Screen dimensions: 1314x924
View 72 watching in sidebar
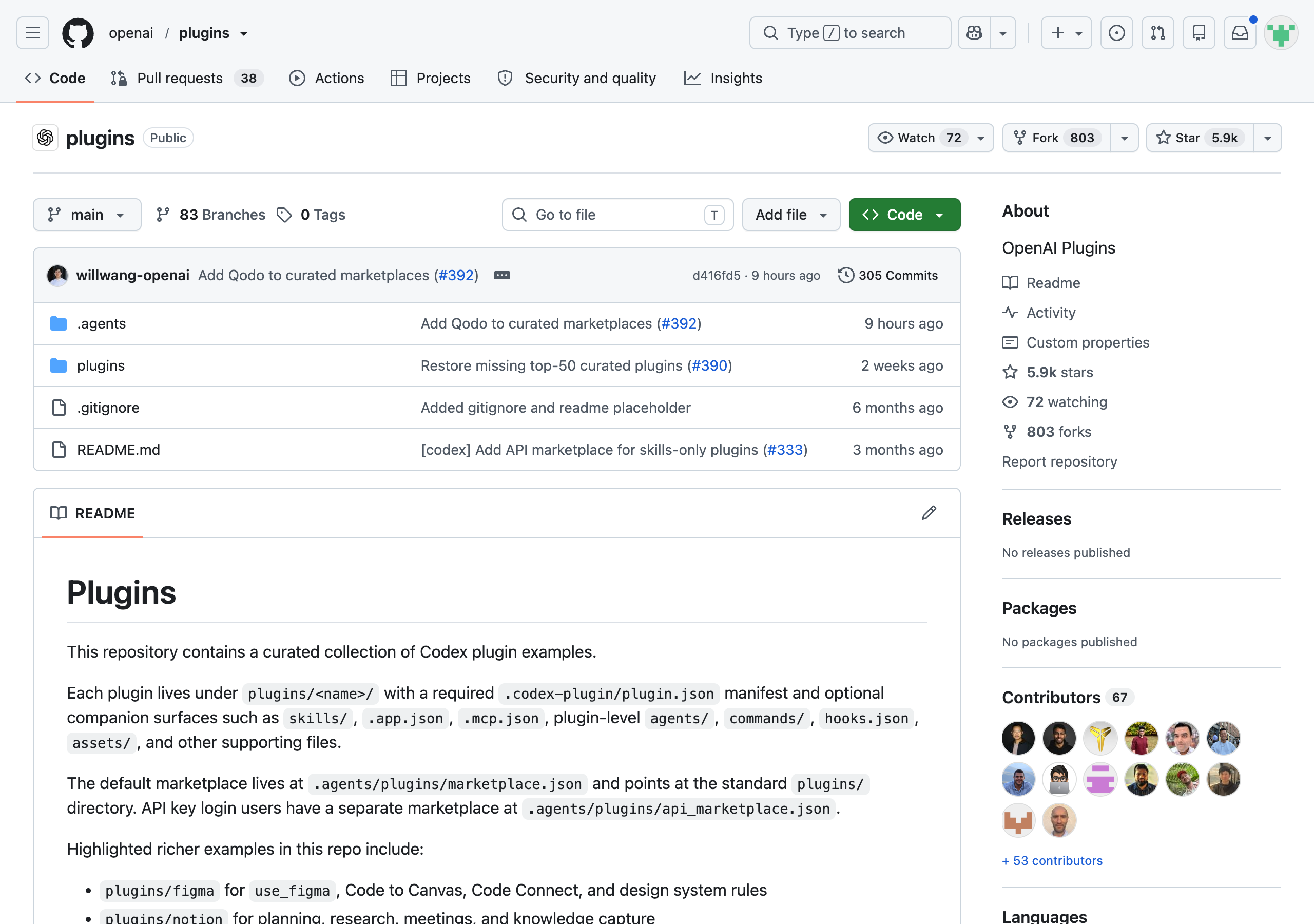pyautogui.click(x=1055, y=402)
